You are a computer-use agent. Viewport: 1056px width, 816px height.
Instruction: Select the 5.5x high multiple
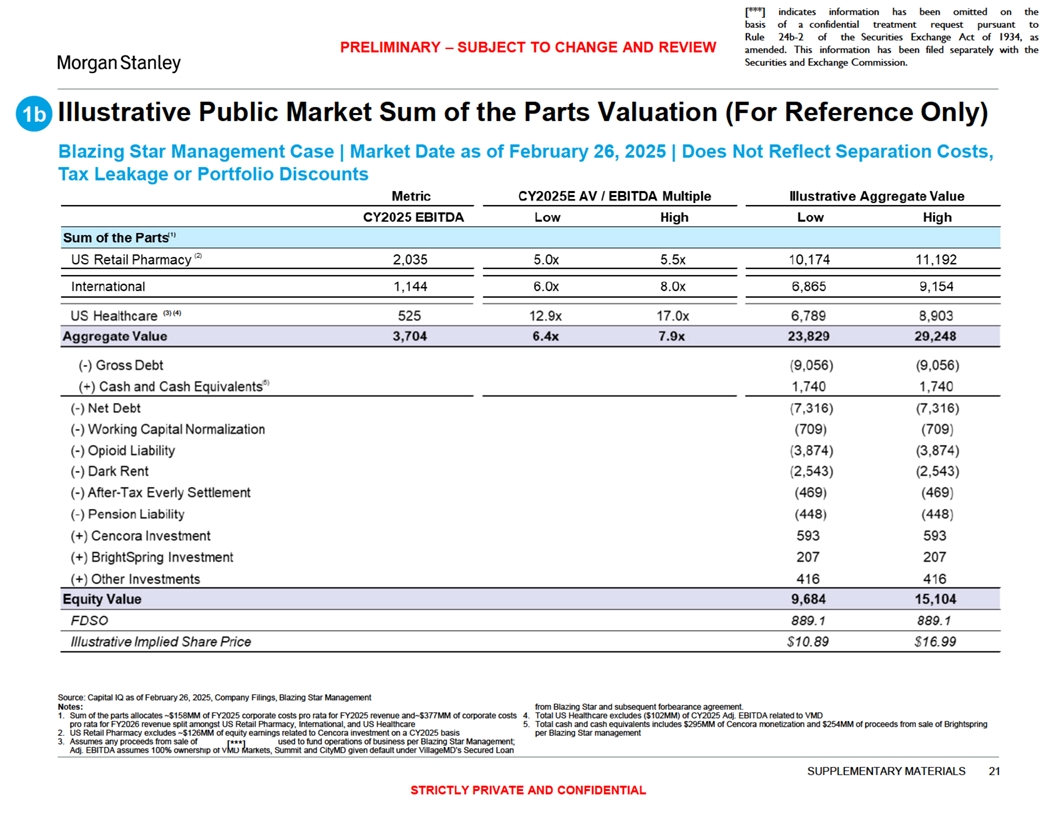pyautogui.click(x=673, y=259)
